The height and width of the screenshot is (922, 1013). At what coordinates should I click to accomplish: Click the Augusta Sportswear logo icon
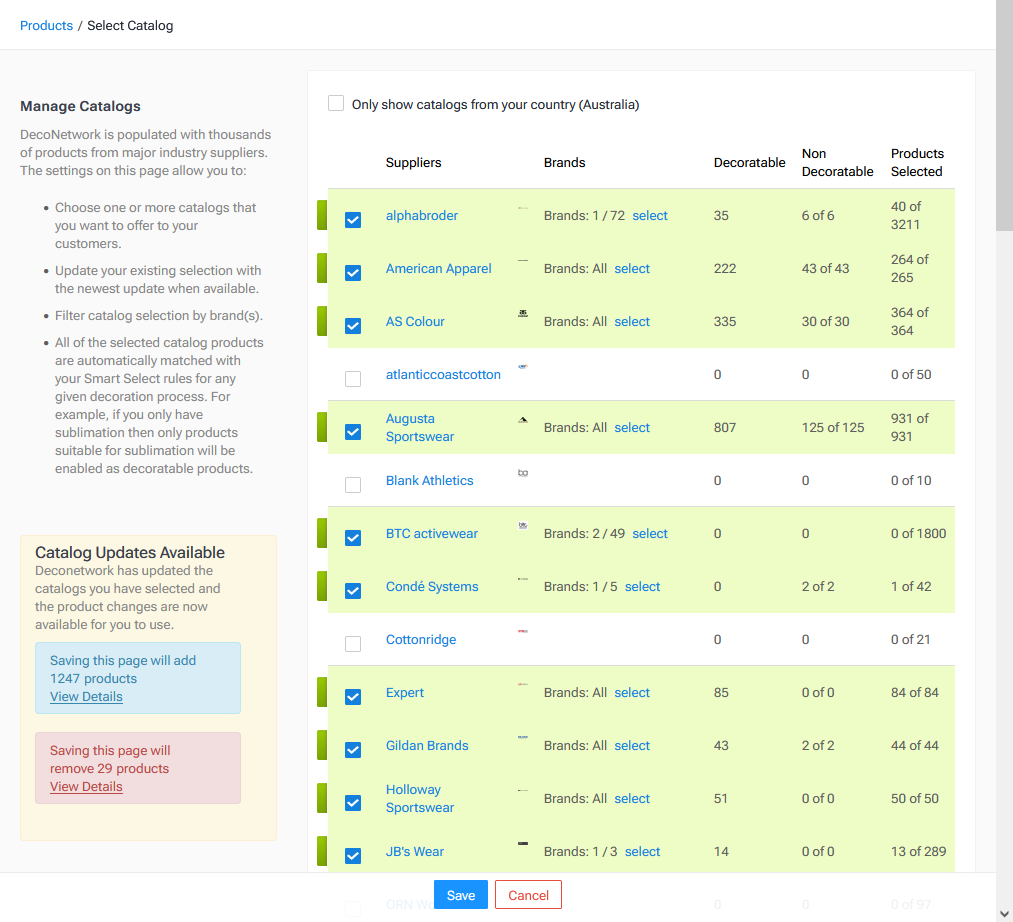pos(523,420)
